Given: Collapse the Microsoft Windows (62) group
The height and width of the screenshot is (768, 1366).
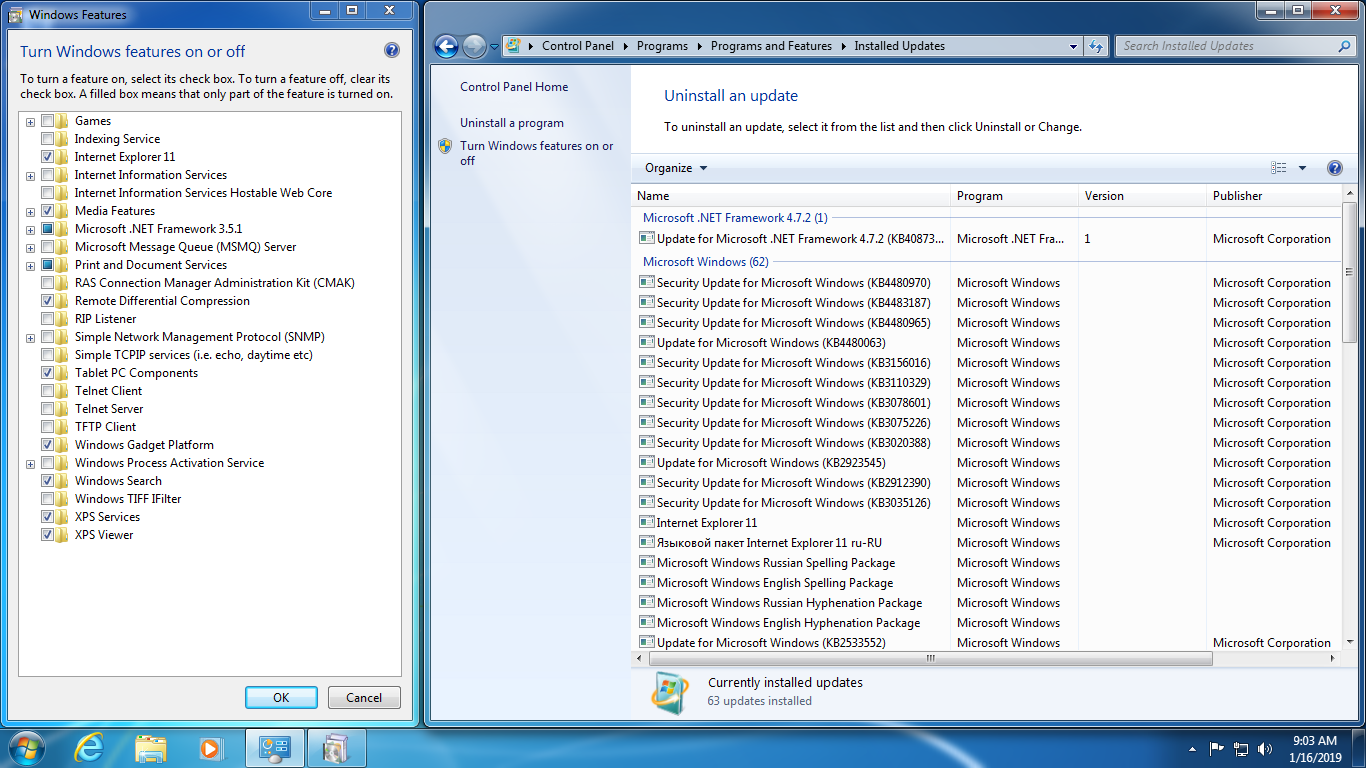Looking at the screenshot, I should 705,262.
